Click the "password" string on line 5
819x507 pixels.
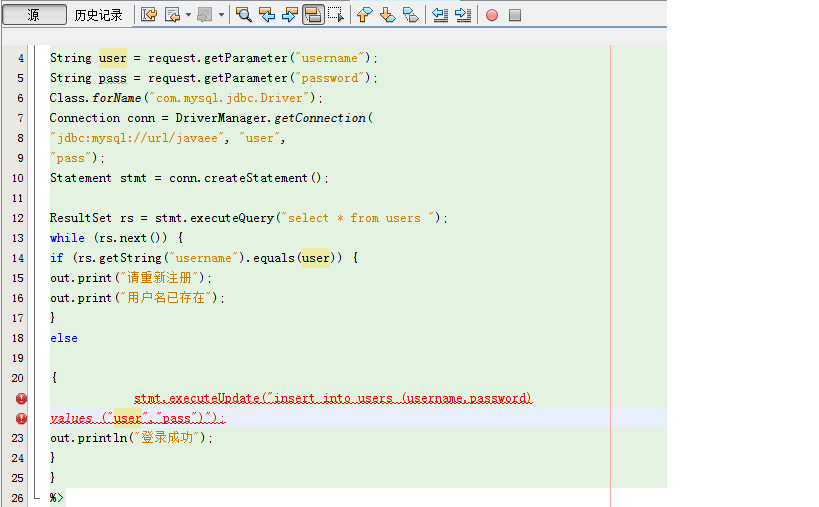point(329,78)
